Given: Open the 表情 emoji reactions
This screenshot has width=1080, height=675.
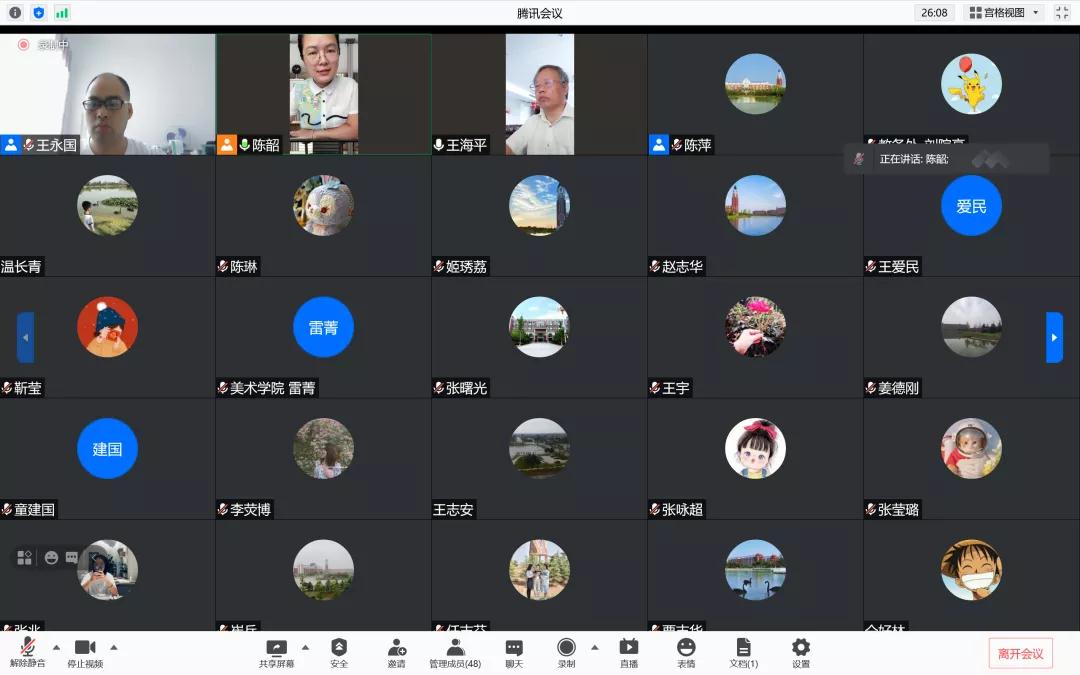Looking at the screenshot, I should 686,648.
